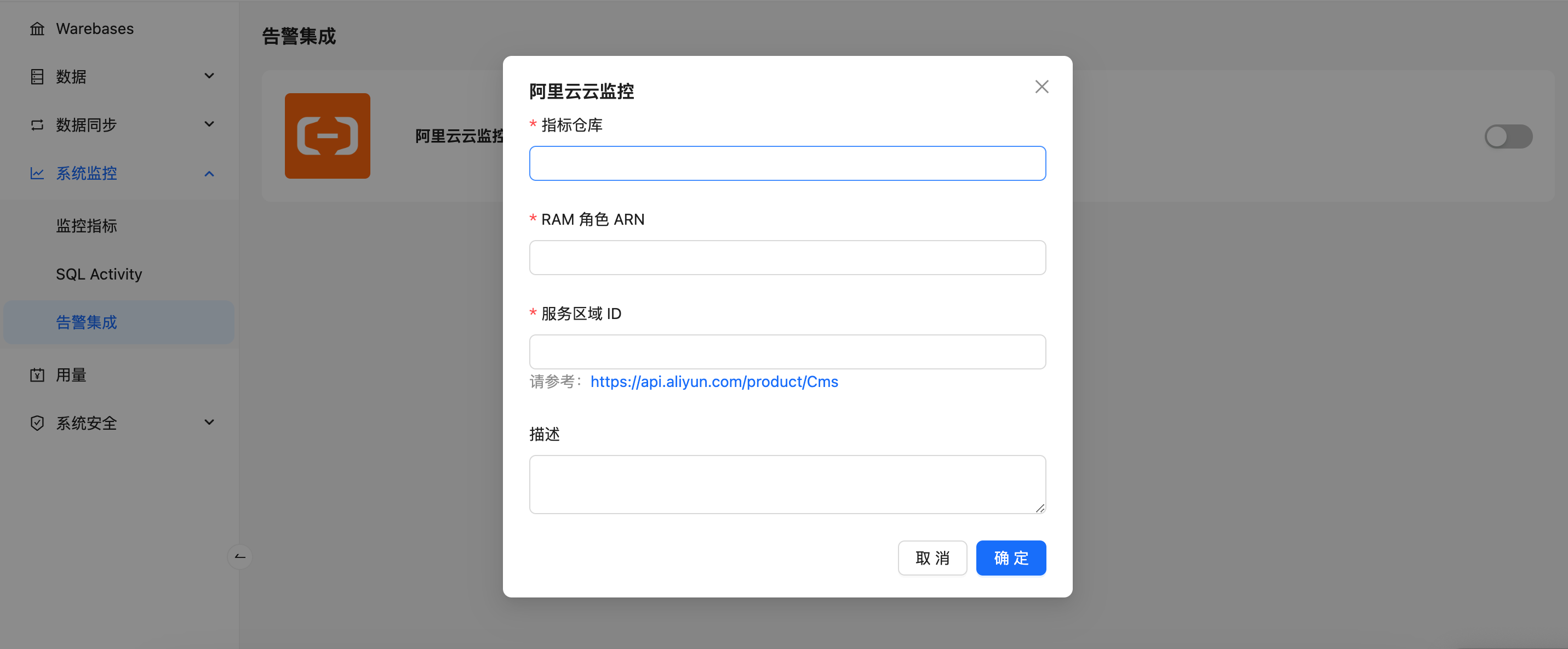Focus the 服务区域 ID input field

tap(787, 352)
